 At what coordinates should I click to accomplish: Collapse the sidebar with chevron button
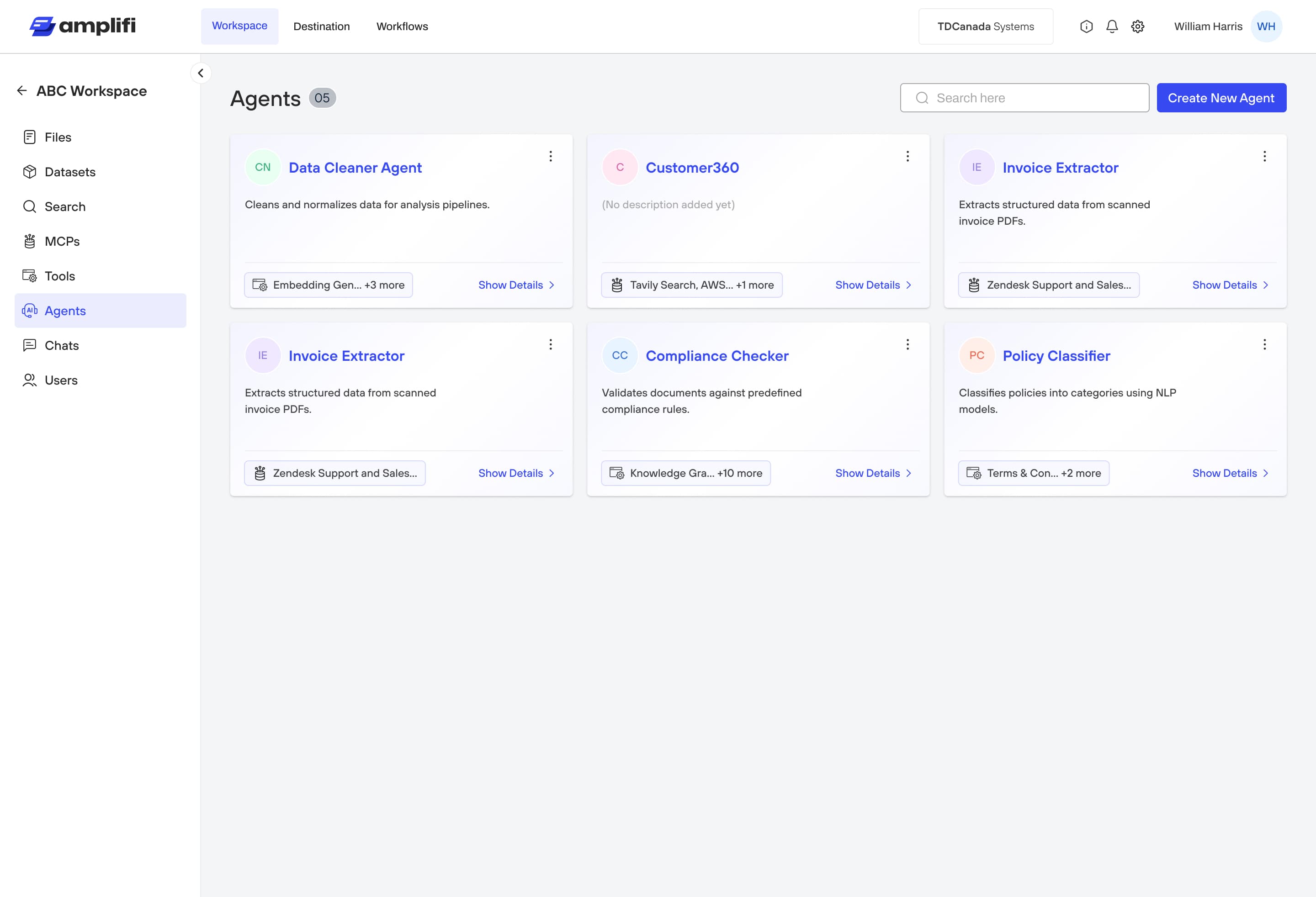[x=201, y=73]
